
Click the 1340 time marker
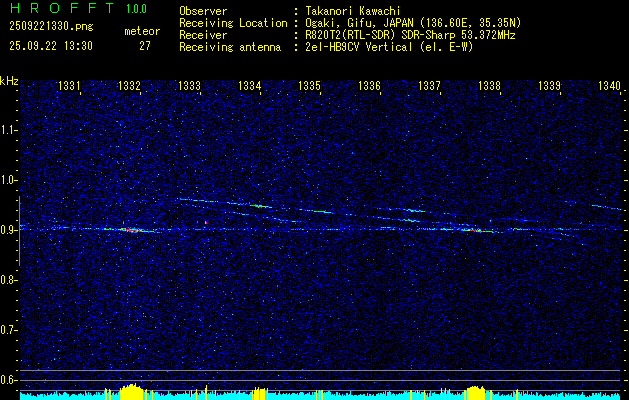click(x=609, y=85)
